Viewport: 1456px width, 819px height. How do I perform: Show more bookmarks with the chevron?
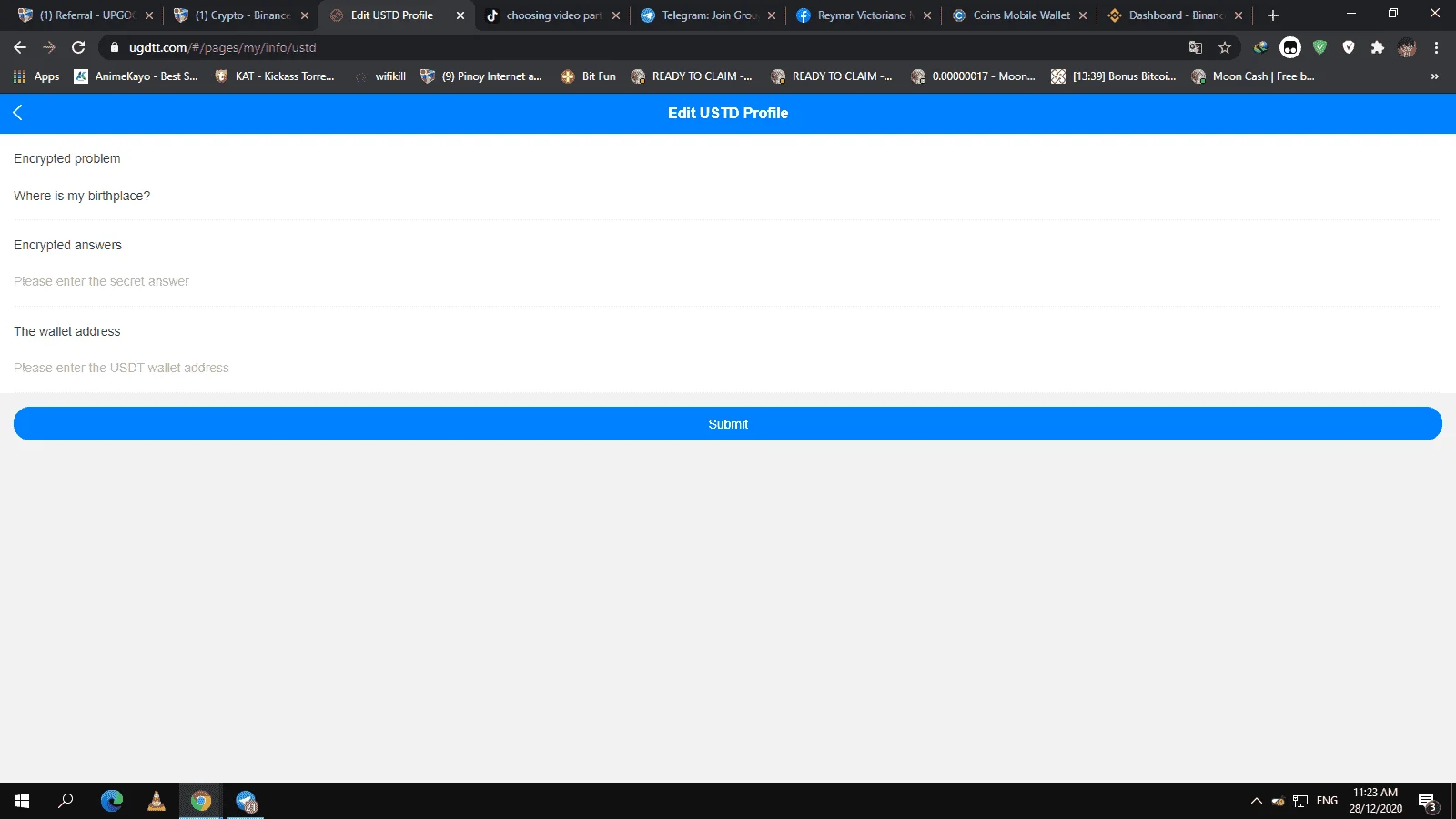click(1435, 76)
